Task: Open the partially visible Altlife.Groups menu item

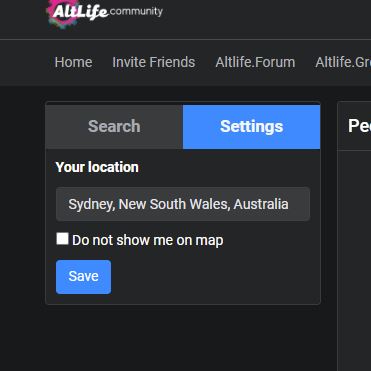Action: pyautogui.click(x=343, y=62)
